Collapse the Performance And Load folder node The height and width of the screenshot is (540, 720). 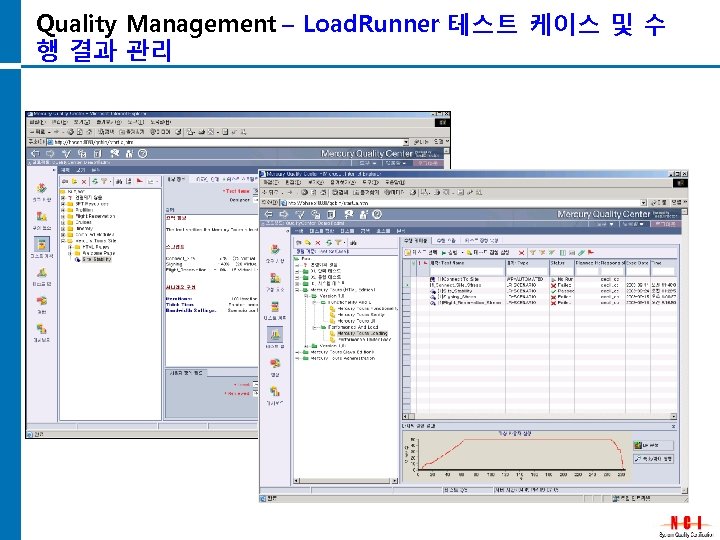point(315,327)
